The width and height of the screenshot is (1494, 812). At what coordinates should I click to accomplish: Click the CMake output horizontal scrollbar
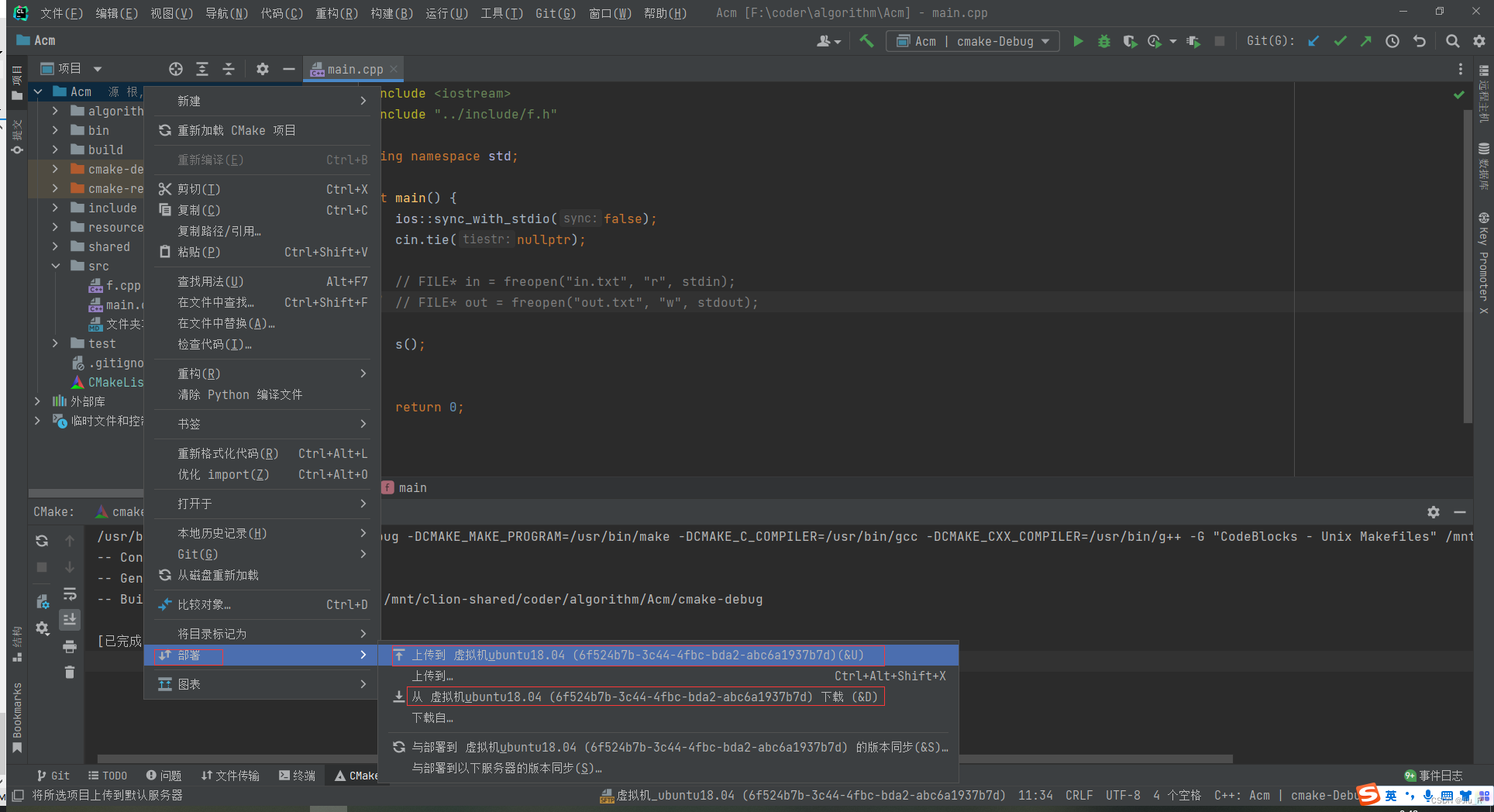point(664,759)
